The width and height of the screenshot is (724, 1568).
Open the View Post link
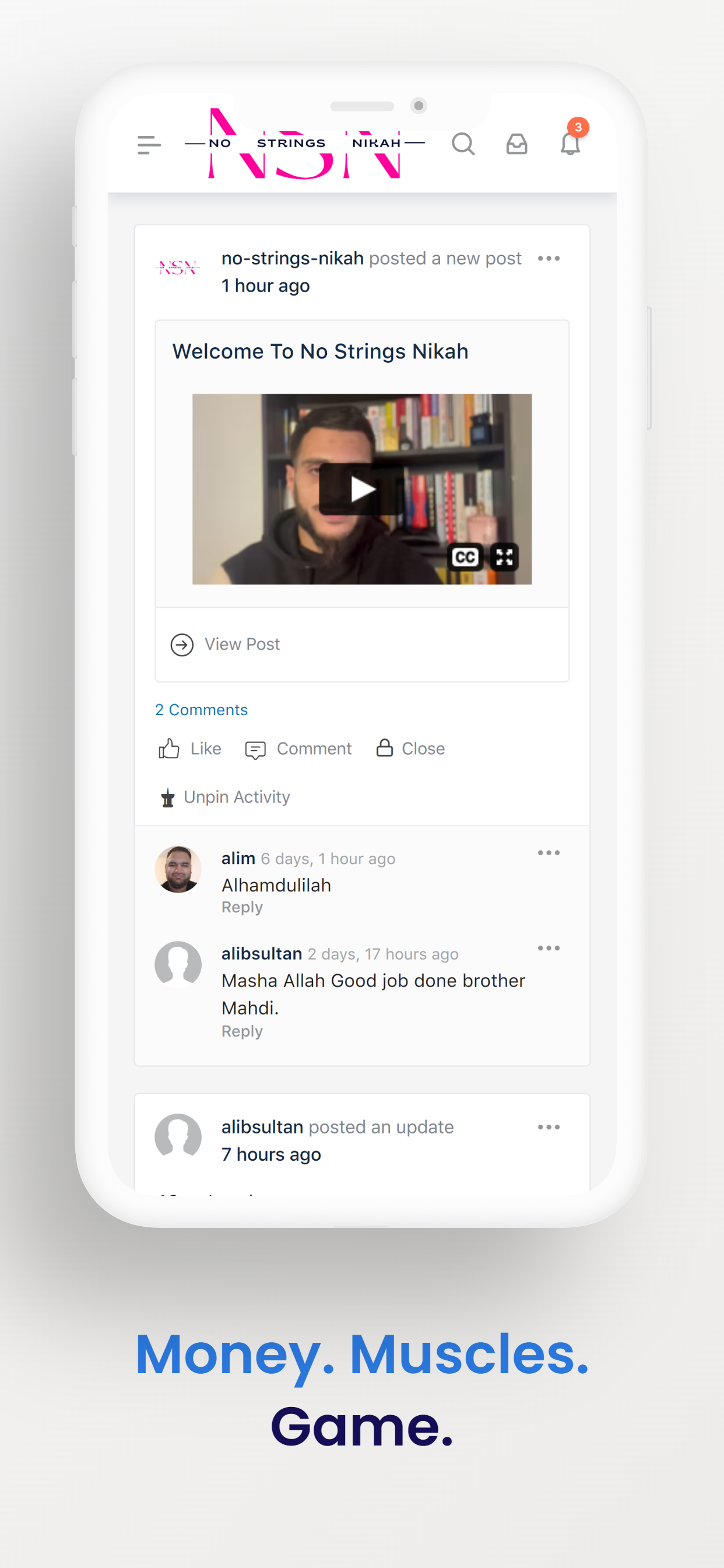coord(242,644)
